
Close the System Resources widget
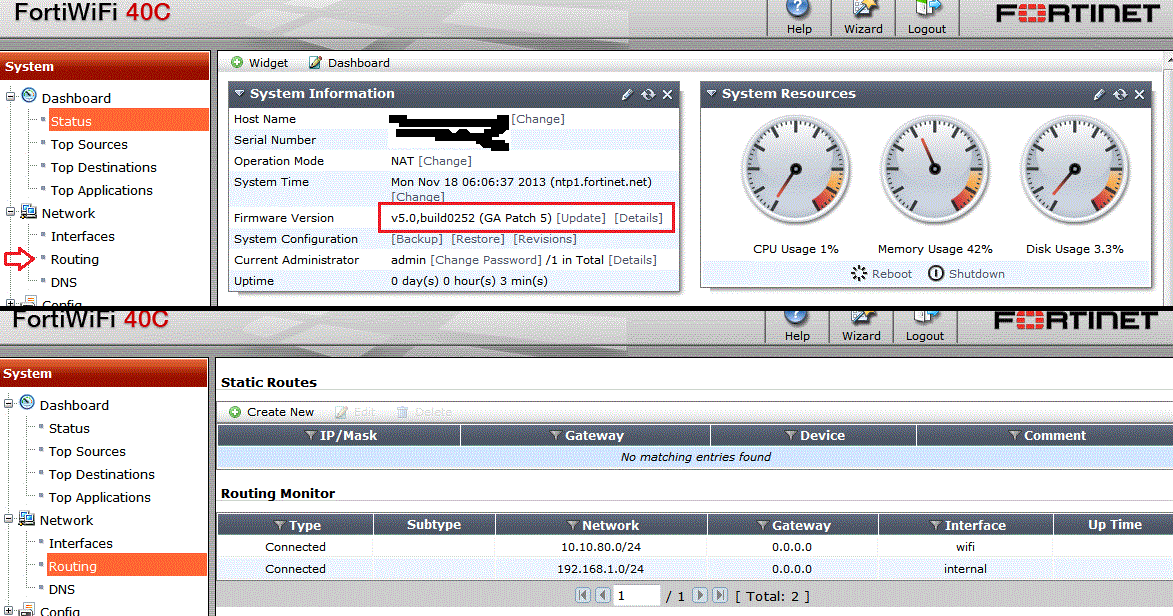[x=1139, y=94]
